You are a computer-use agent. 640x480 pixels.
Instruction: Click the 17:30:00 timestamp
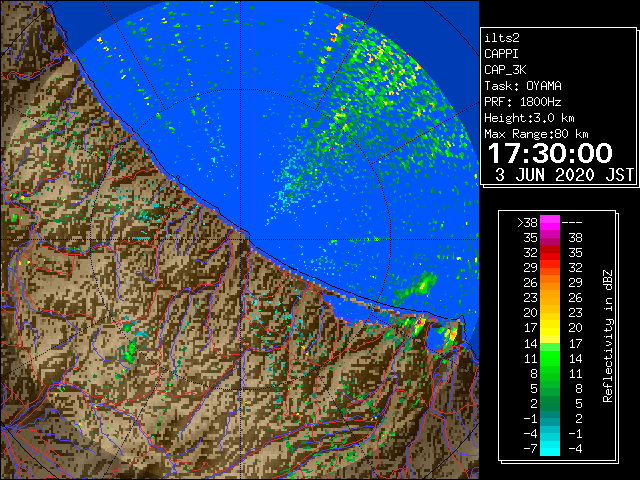point(550,153)
